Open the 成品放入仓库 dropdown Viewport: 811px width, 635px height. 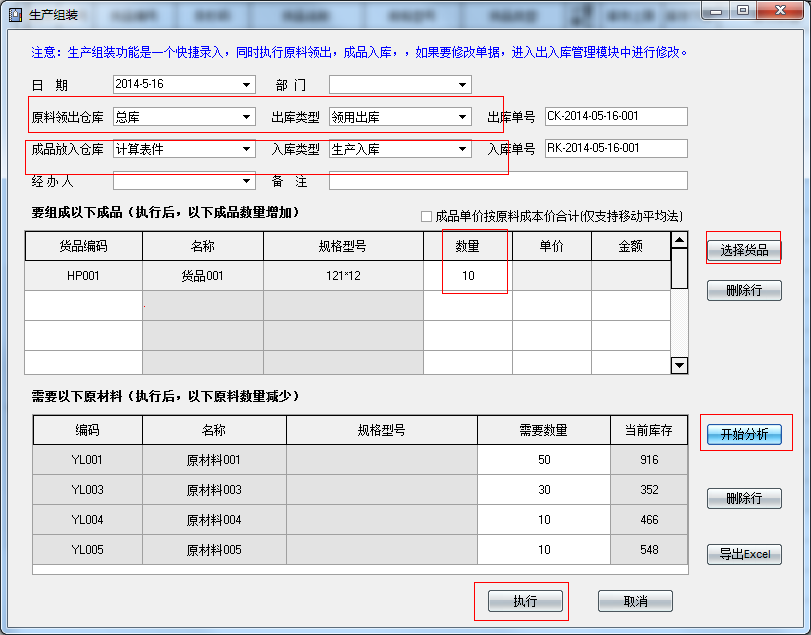point(247,149)
